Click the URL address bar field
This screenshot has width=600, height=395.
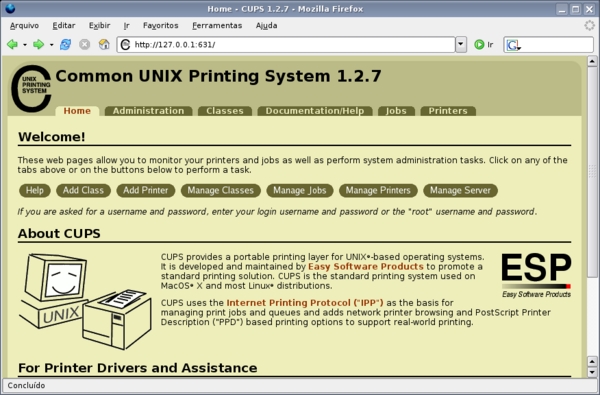(286, 45)
